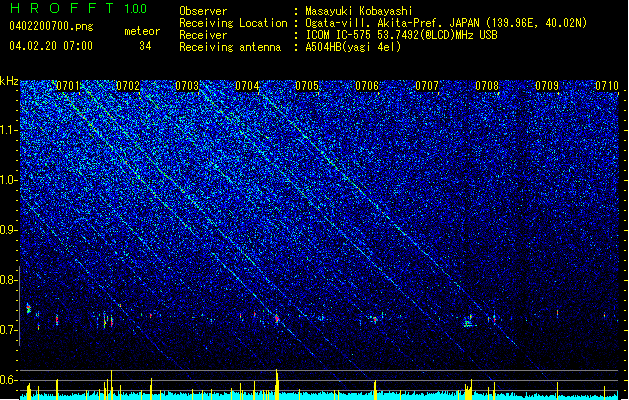This screenshot has height=400, width=629.
Task: Click the 0710 time marker
Action: click(x=607, y=86)
